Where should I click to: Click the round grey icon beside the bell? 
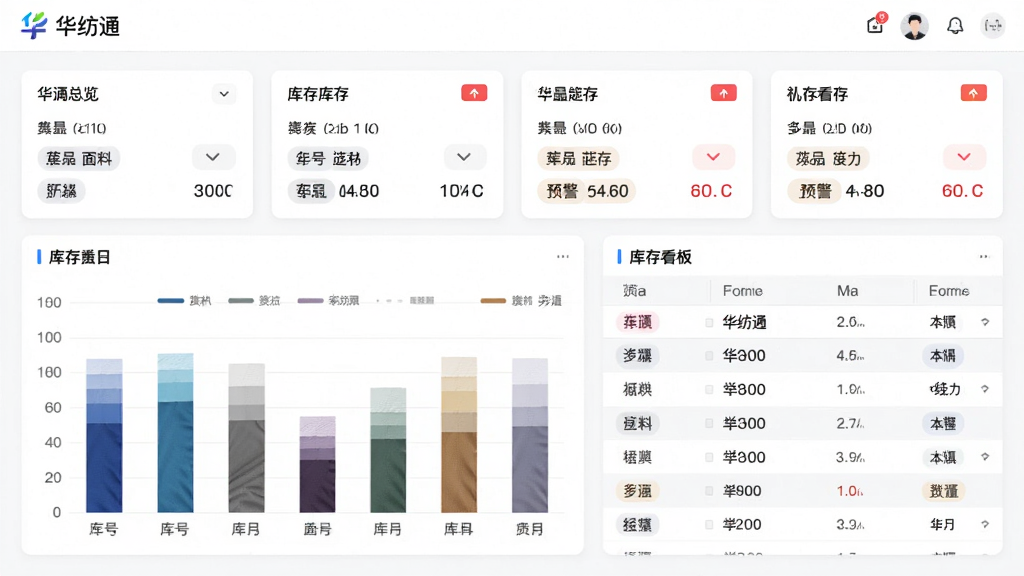click(993, 25)
